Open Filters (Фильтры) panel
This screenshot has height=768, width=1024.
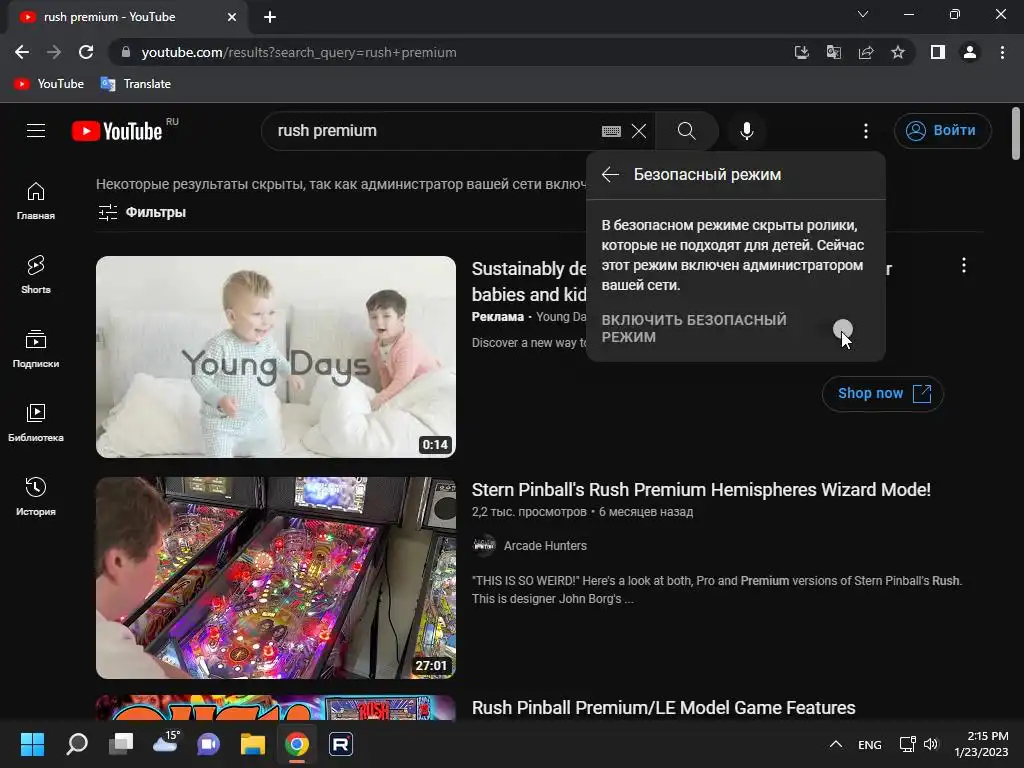coord(142,212)
